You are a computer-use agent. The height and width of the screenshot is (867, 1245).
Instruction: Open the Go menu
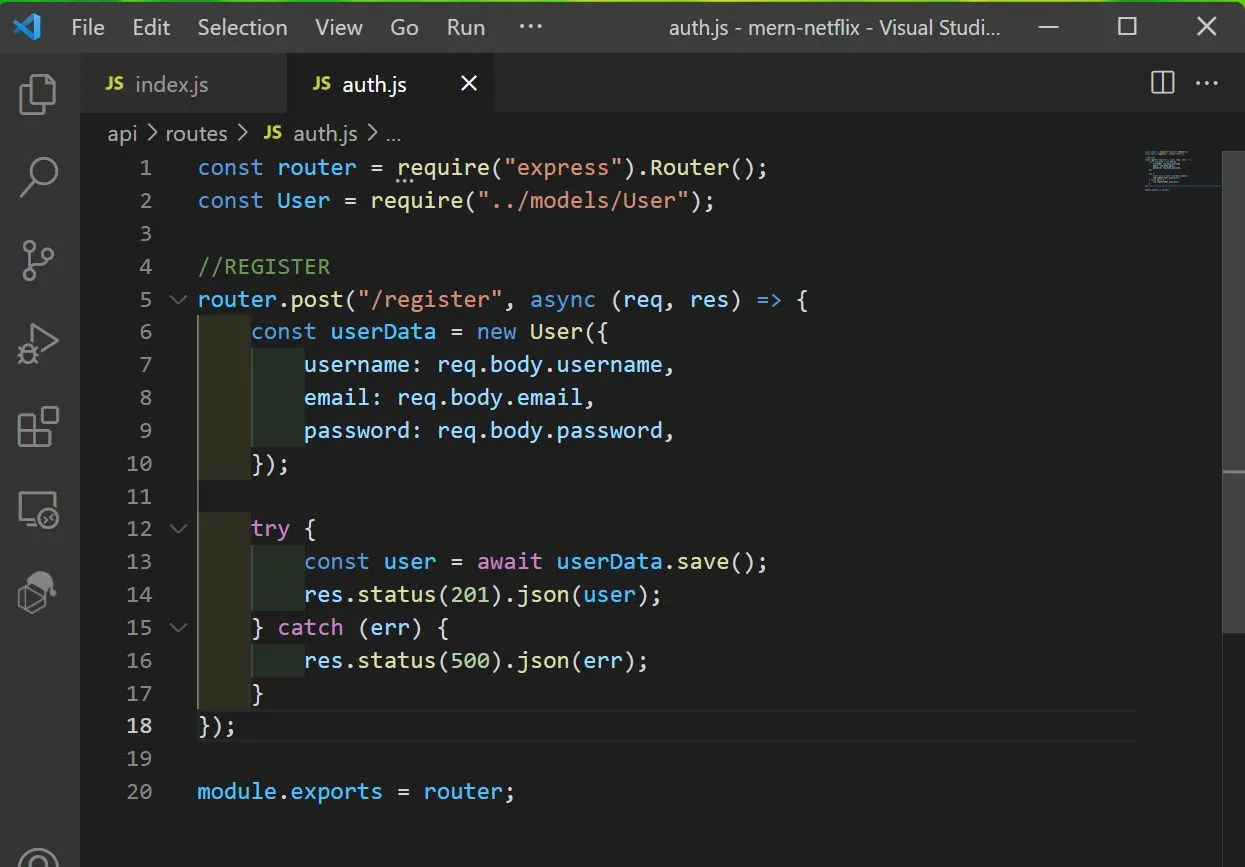(404, 27)
